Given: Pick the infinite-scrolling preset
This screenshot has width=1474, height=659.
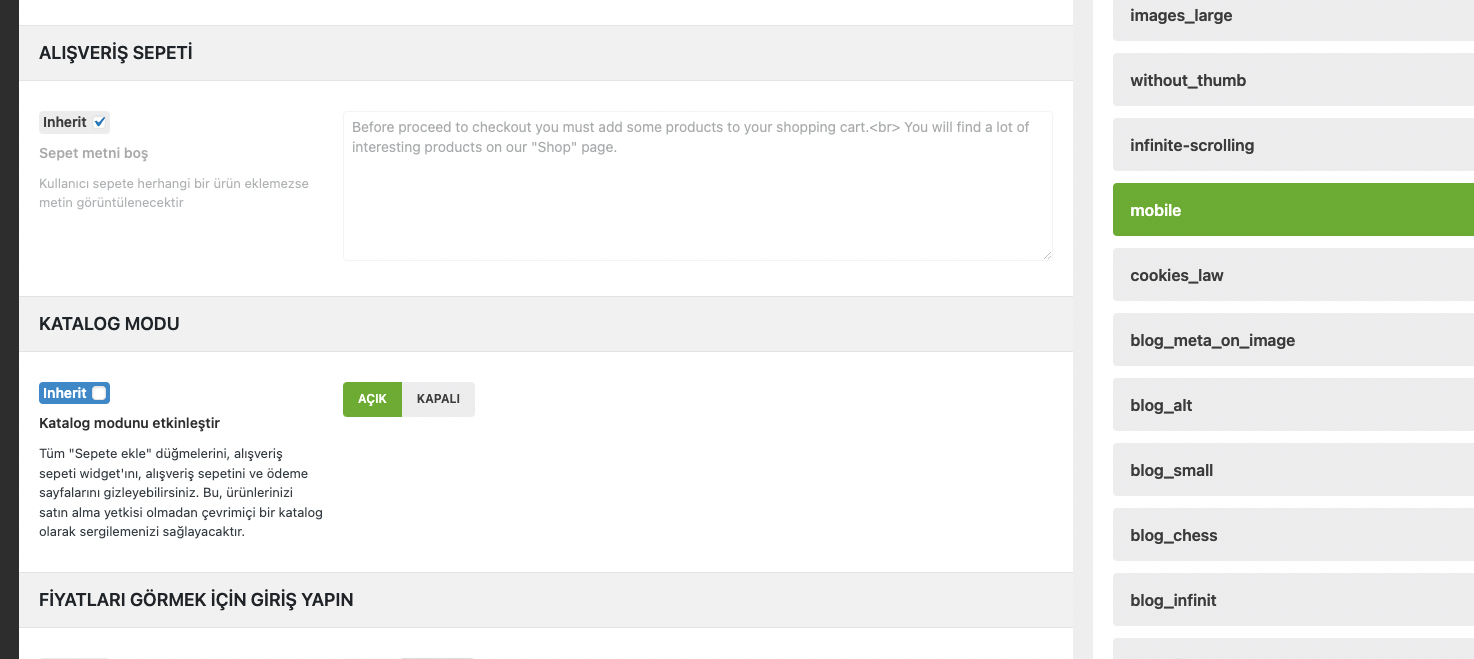Looking at the screenshot, I should tap(1292, 145).
